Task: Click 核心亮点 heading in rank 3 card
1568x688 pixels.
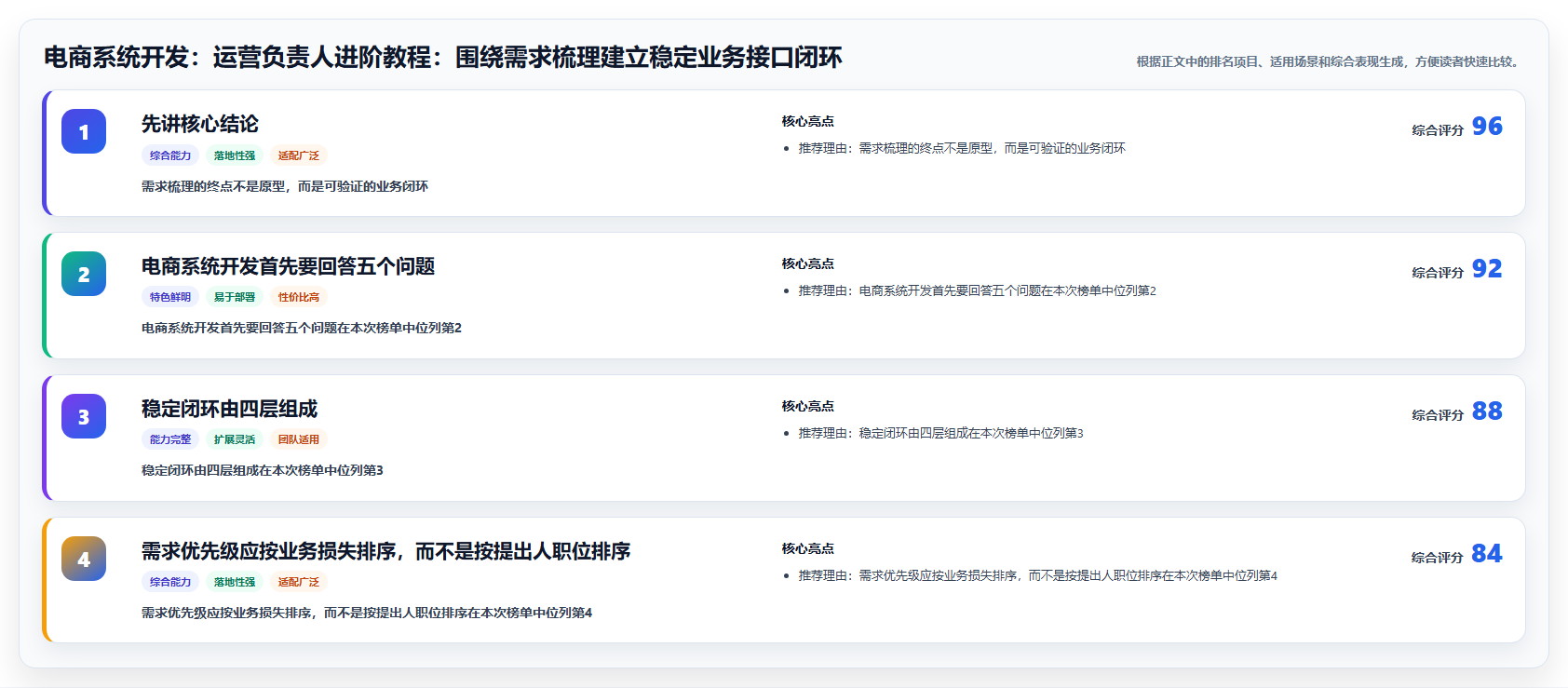Action: pyautogui.click(x=808, y=406)
